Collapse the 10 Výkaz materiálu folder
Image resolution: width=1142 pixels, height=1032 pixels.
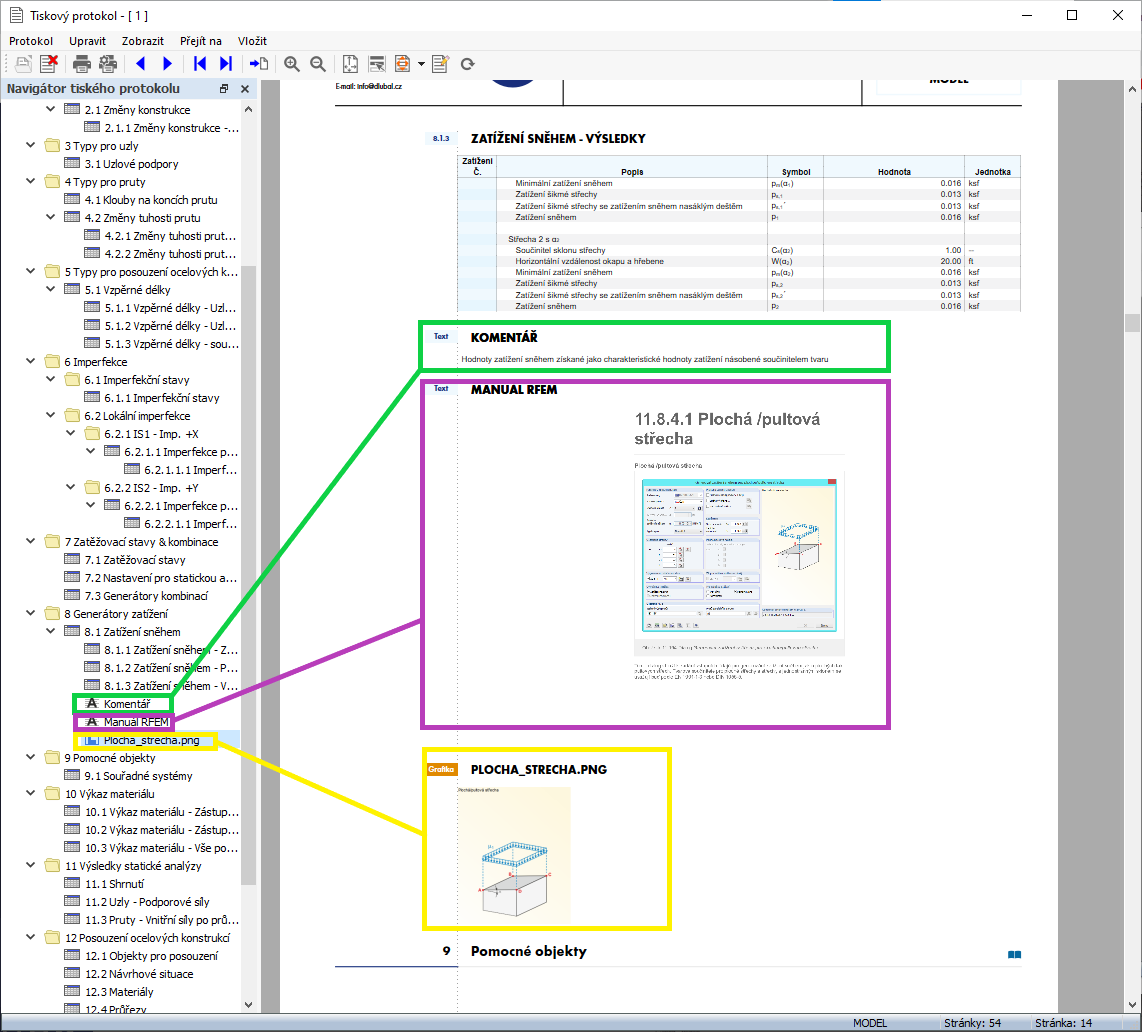31,792
